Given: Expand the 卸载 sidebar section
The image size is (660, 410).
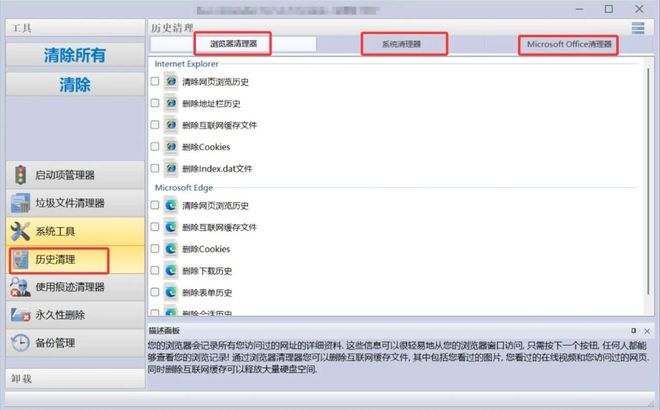Looking at the screenshot, I should click(75, 379).
